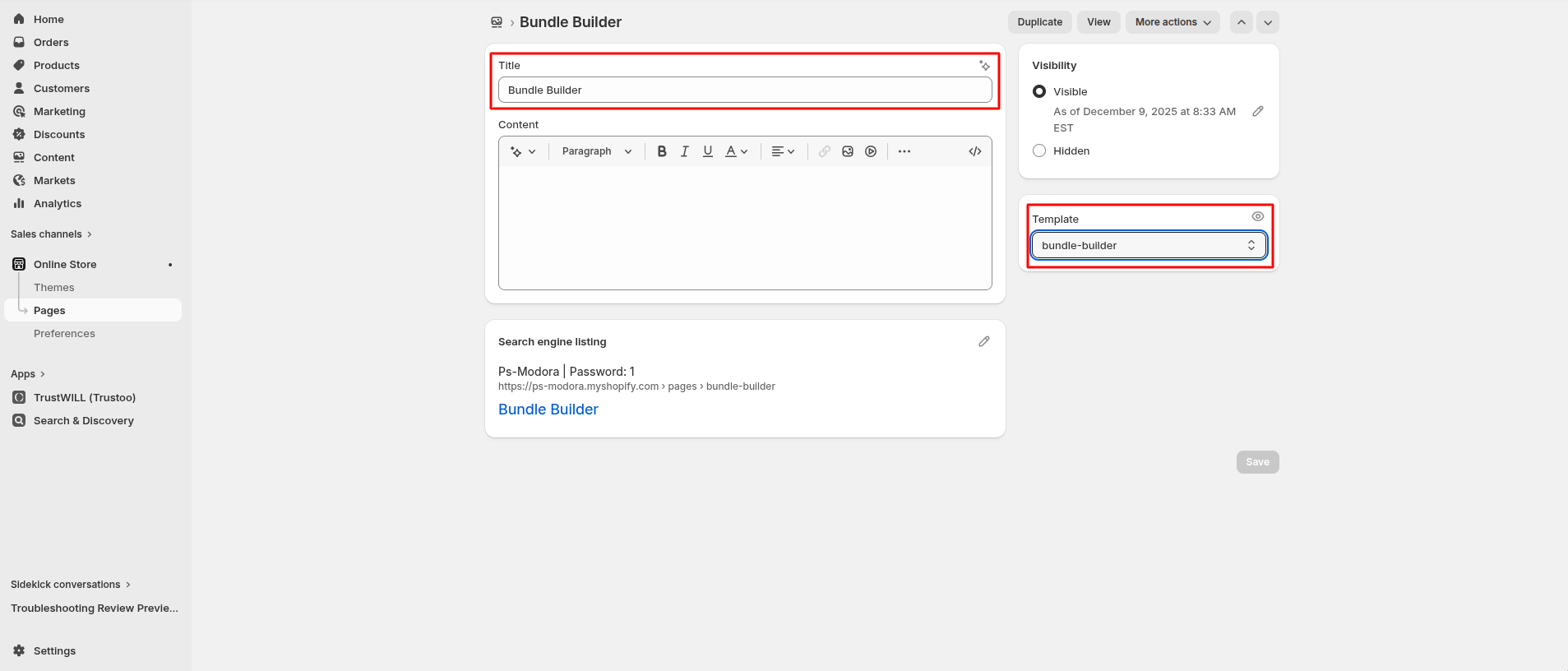
Task: Switch to HTML code view in the editor
Action: click(975, 151)
